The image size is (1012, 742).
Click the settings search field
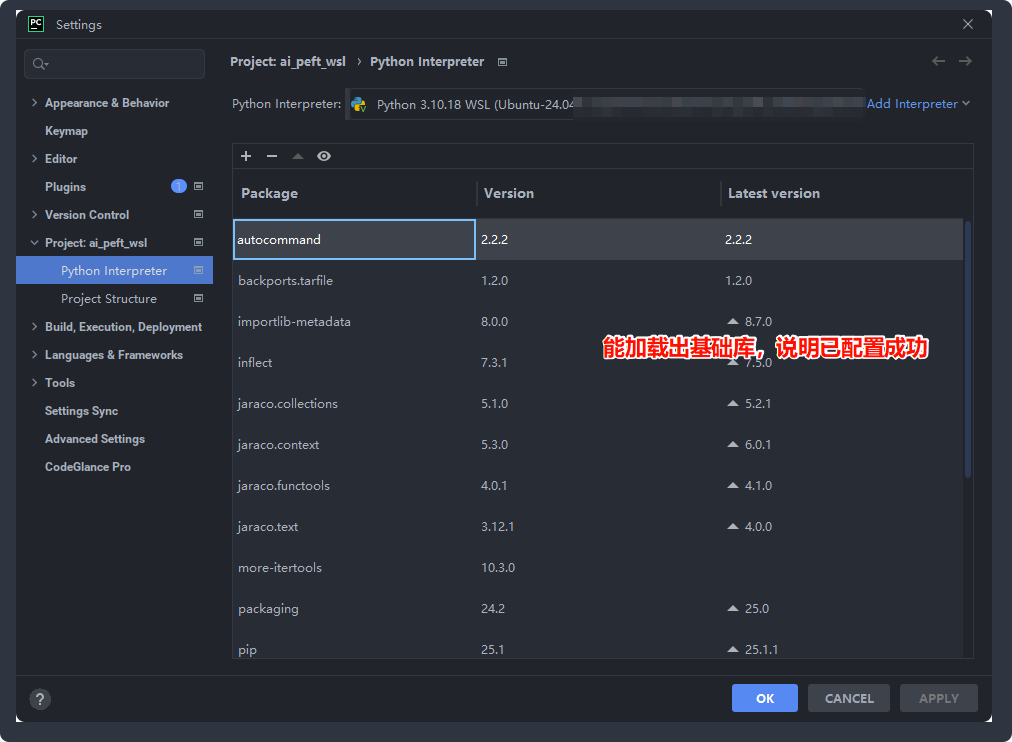tap(115, 64)
